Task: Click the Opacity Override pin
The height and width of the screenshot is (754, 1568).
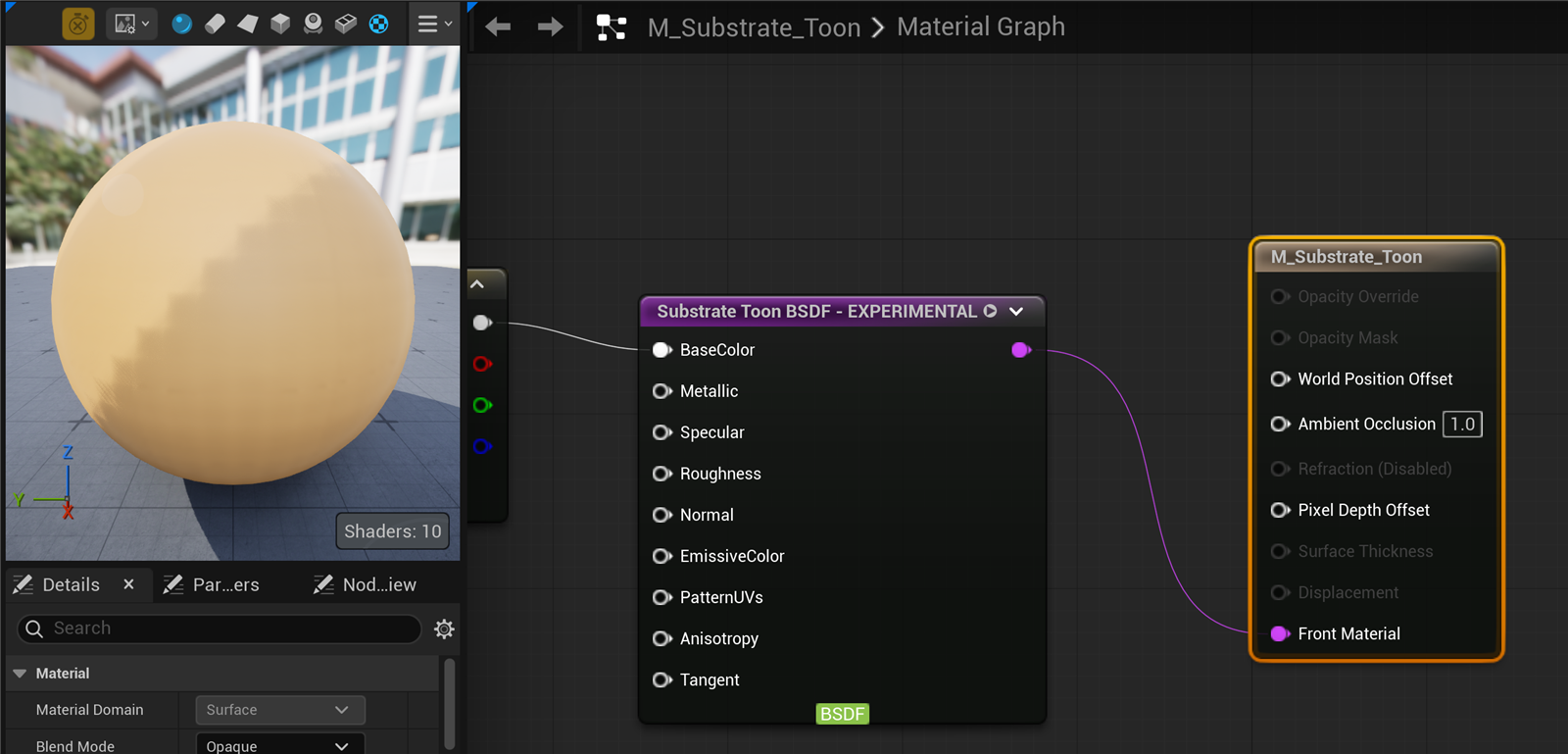Action: coord(1280,296)
